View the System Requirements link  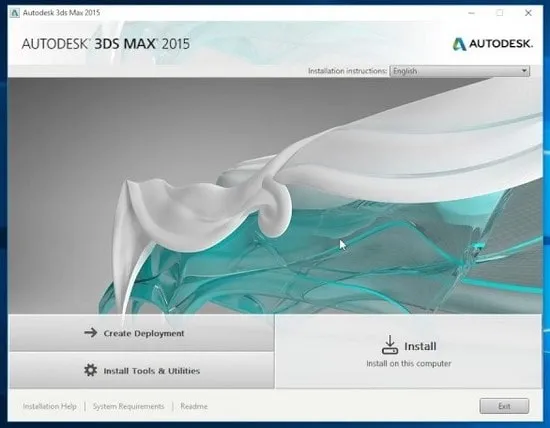pos(128,406)
